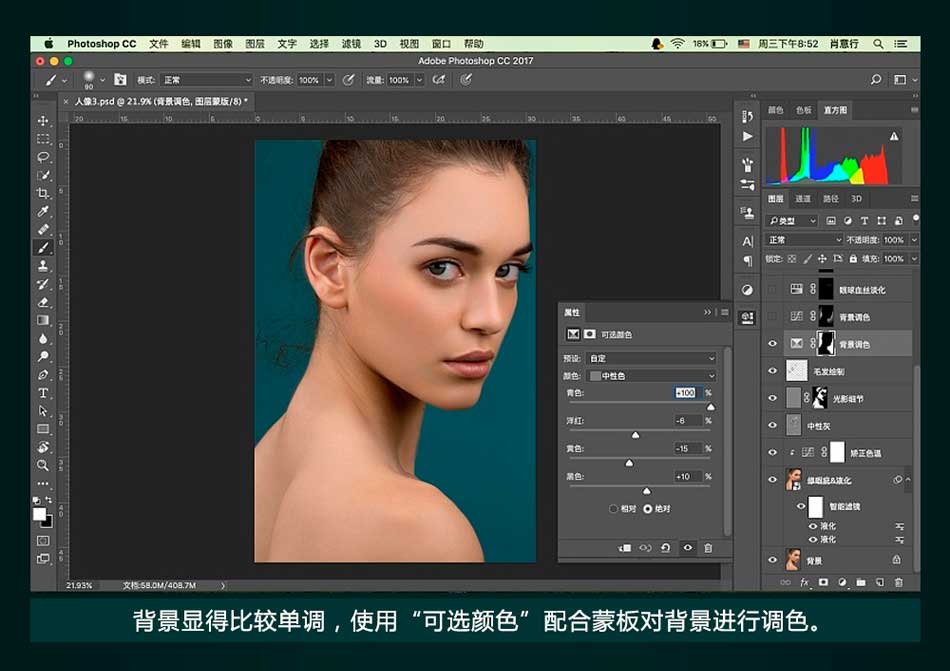Open the brush 模式 dropdown
This screenshot has height=671, width=950.
click(x=207, y=80)
